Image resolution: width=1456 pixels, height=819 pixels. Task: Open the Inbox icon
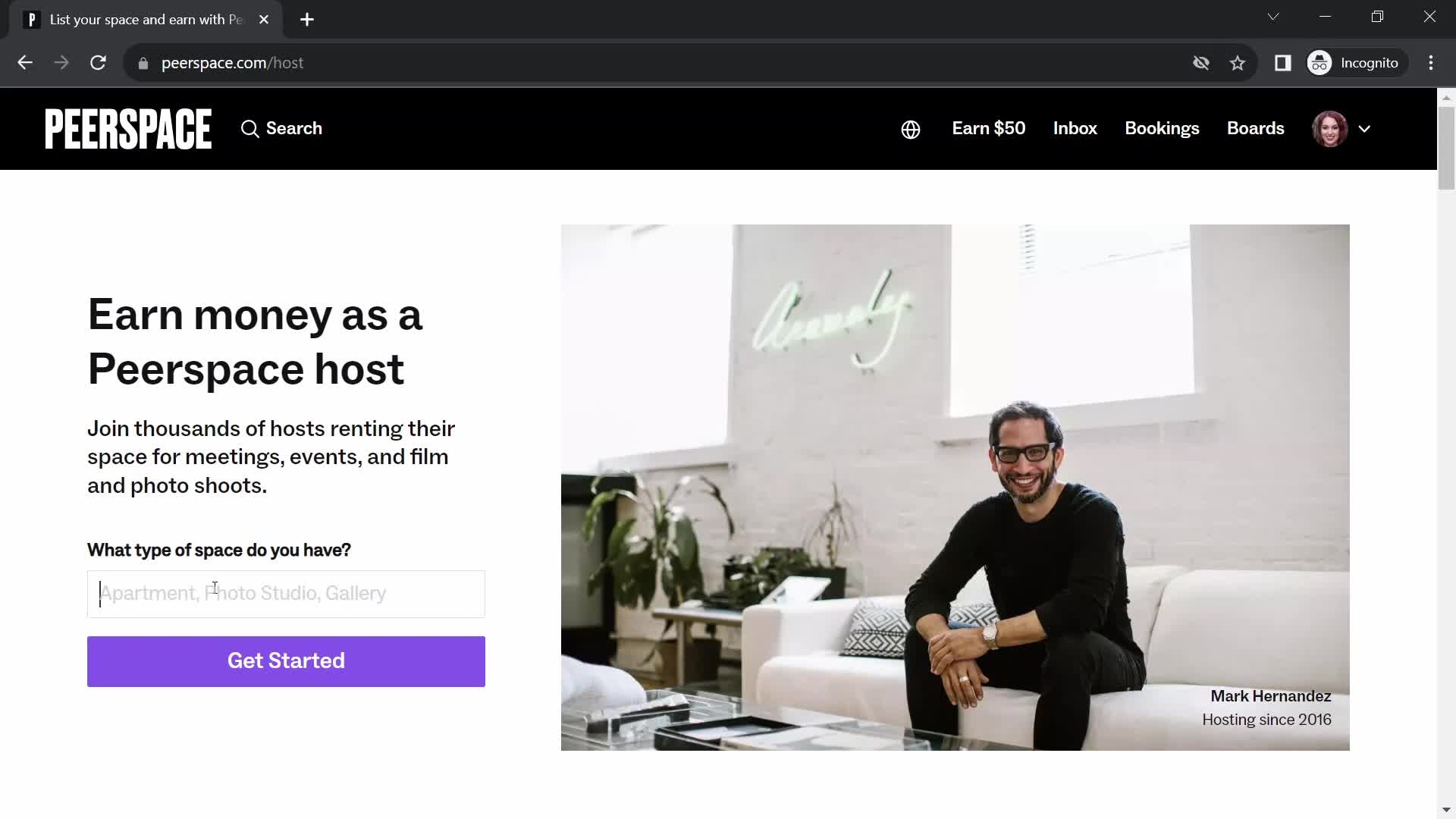1075,128
